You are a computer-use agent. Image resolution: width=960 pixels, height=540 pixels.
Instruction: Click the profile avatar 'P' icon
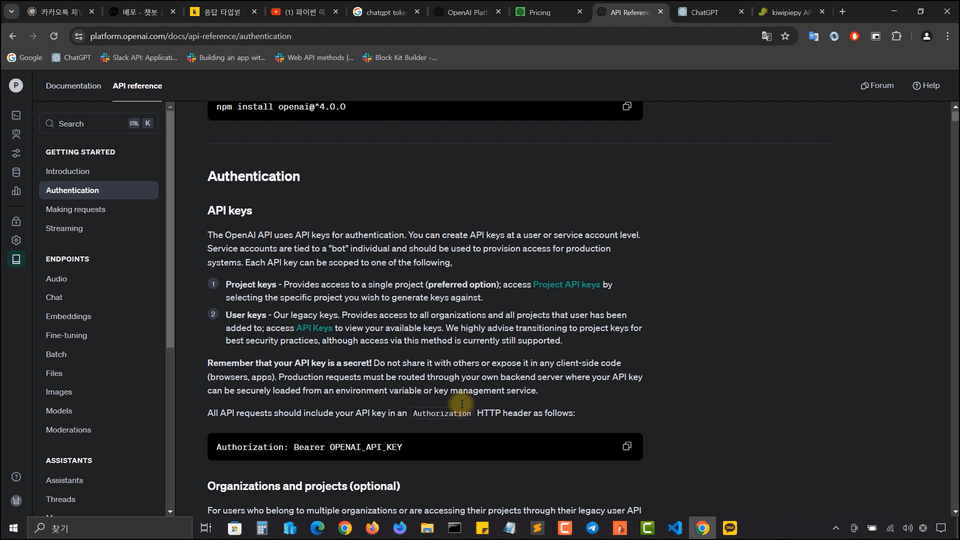16,86
